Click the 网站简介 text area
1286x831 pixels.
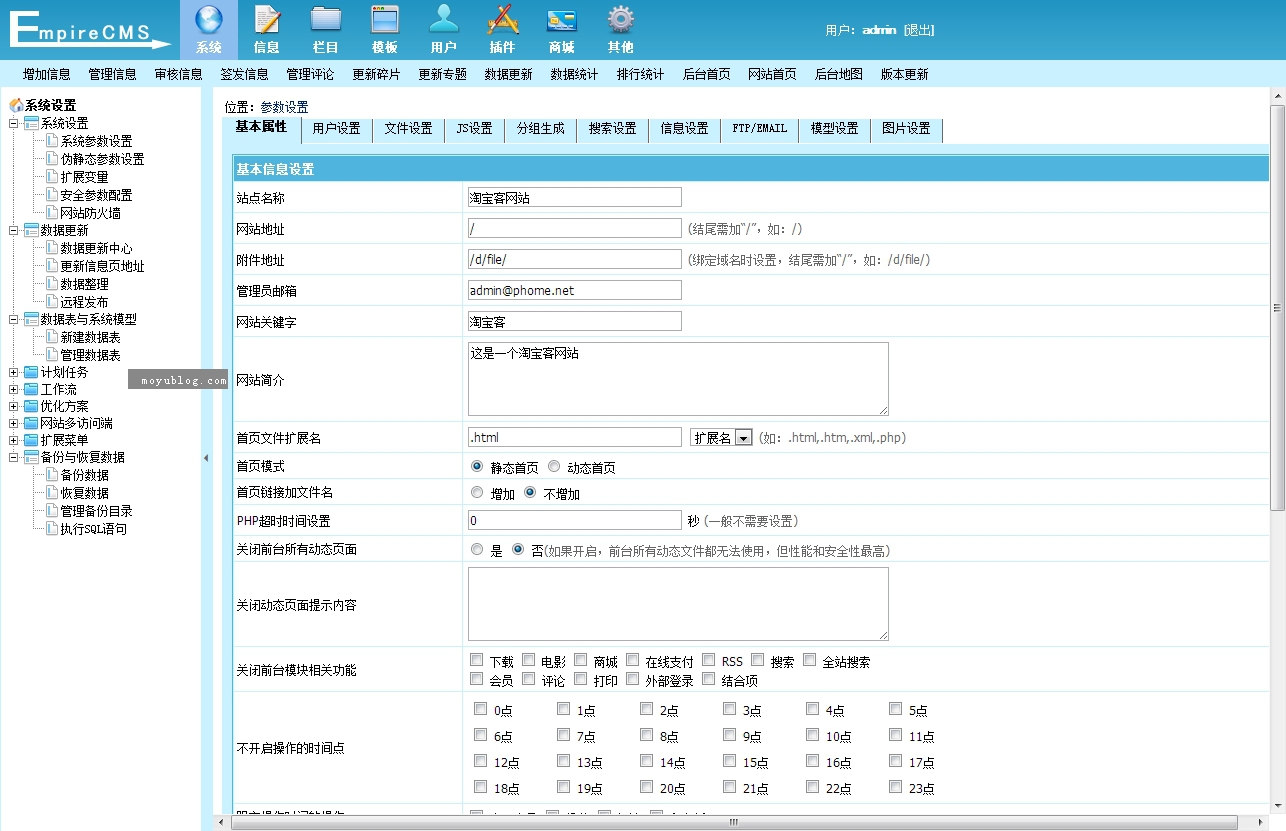(678, 379)
